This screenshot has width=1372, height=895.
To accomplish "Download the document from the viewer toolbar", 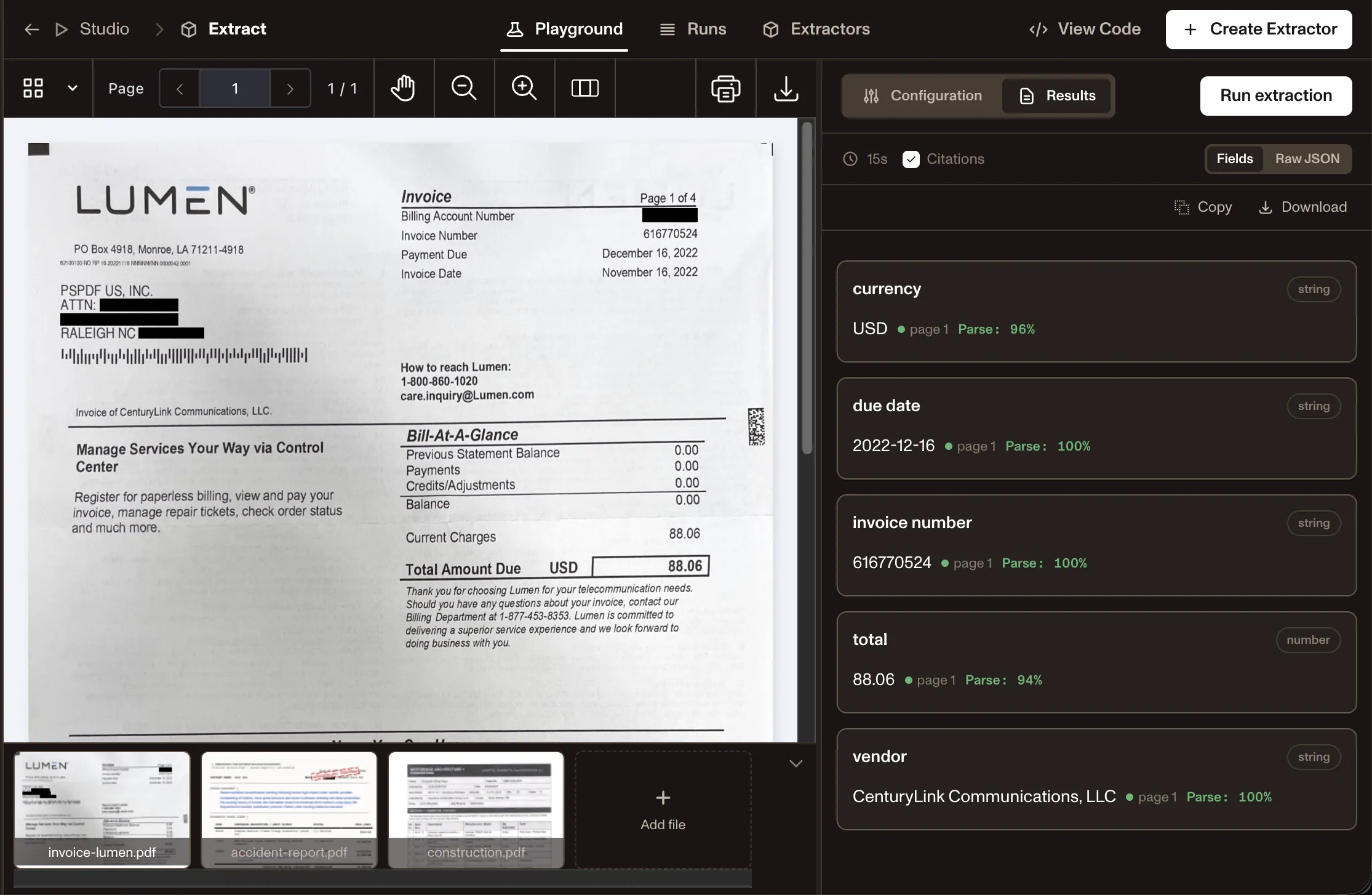I will (786, 88).
